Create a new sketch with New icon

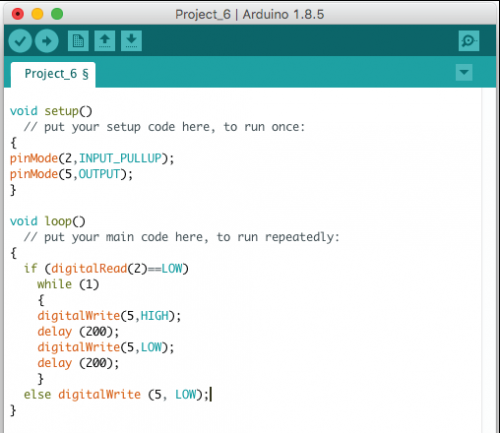coord(78,41)
